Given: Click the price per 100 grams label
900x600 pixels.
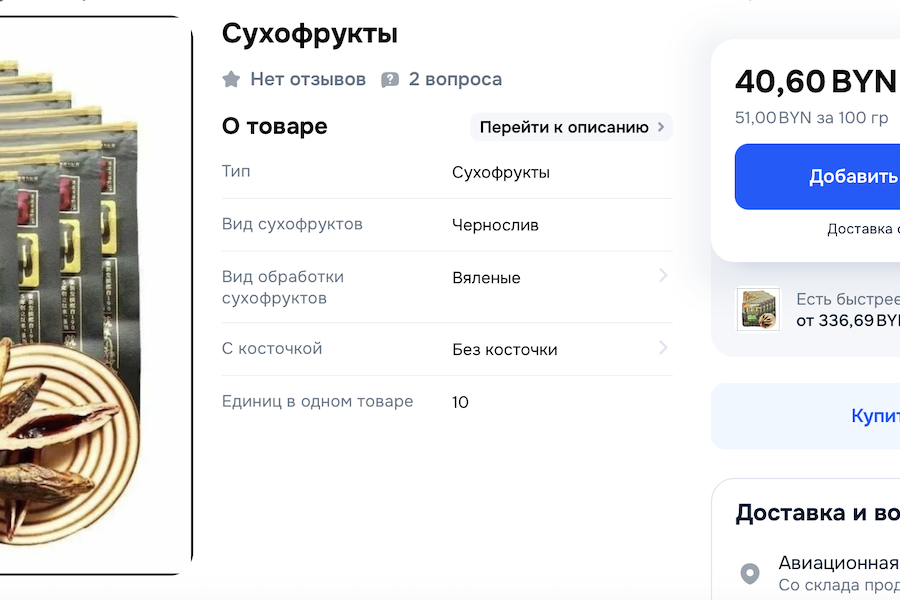Looking at the screenshot, I should (x=814, y=116).
